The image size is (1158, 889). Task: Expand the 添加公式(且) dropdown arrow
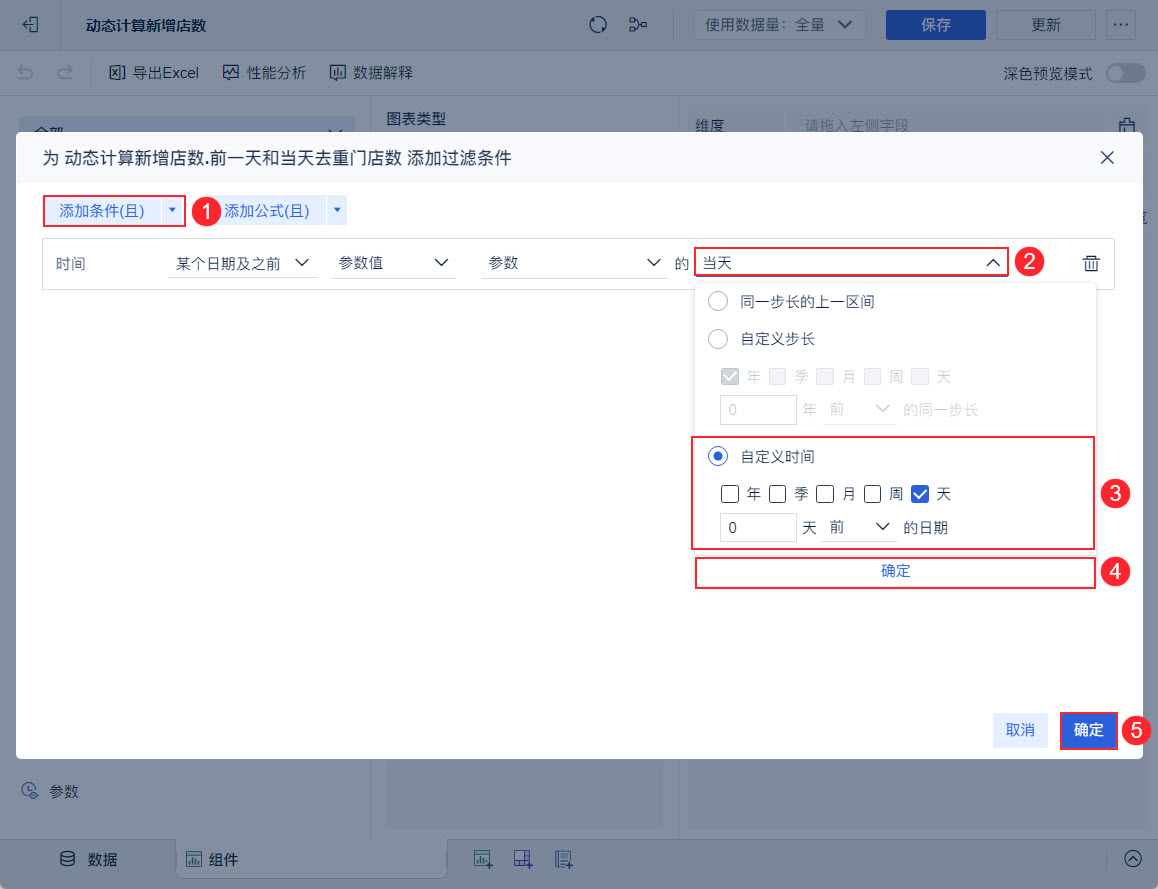tap(337, 210)
